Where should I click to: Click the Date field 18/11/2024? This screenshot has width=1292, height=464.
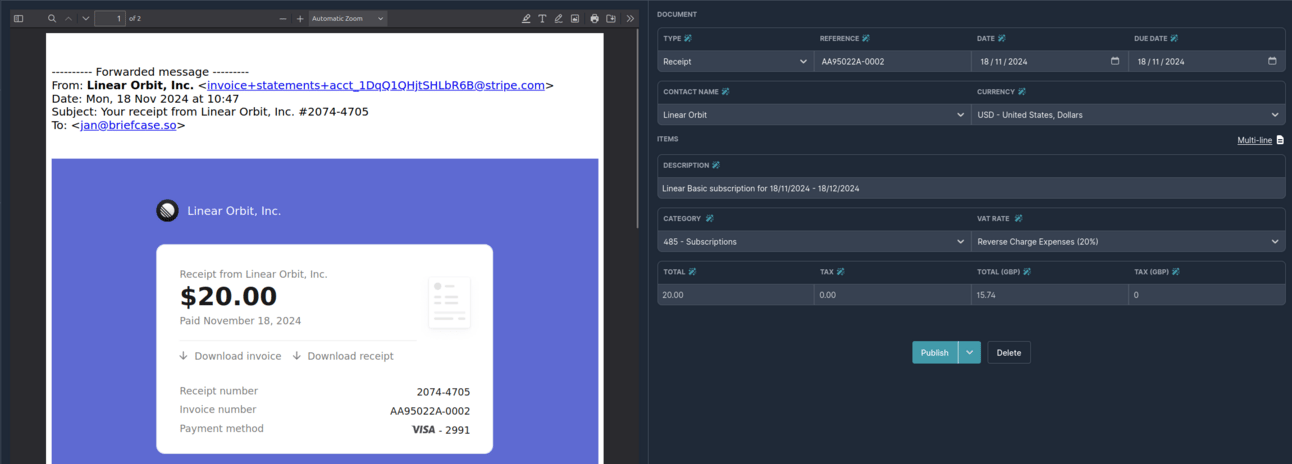(1049, 61)
